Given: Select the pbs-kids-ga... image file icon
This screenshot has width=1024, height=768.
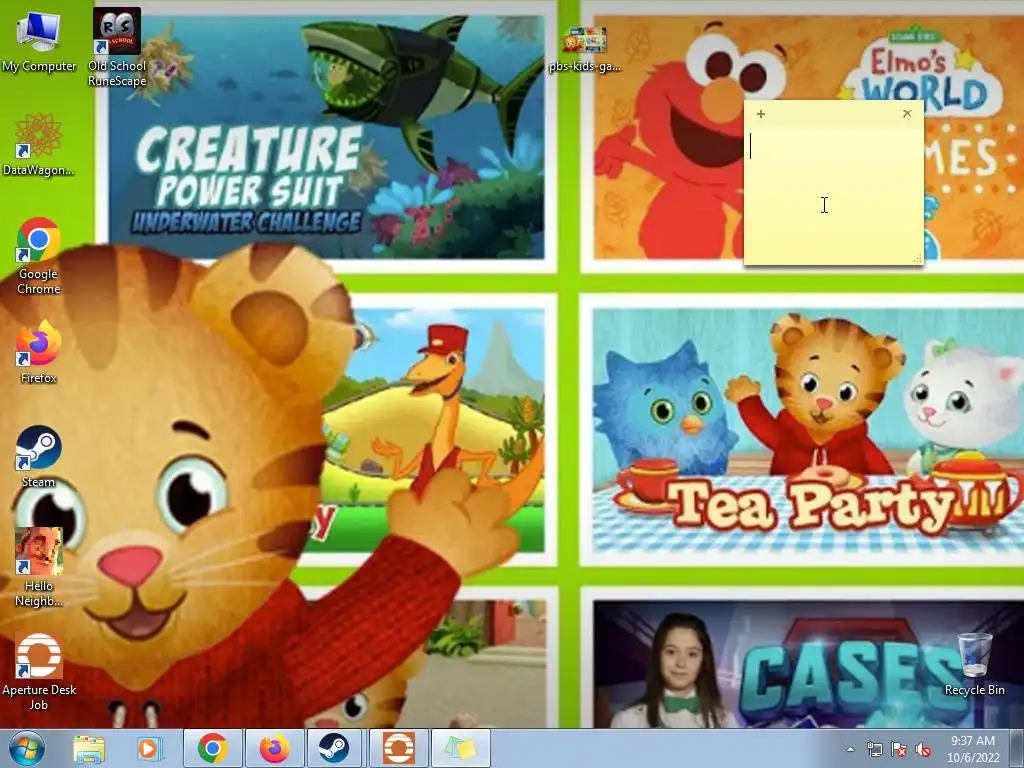Looking at the screenshot, I should pyautogui.click(x=584, y=49).
